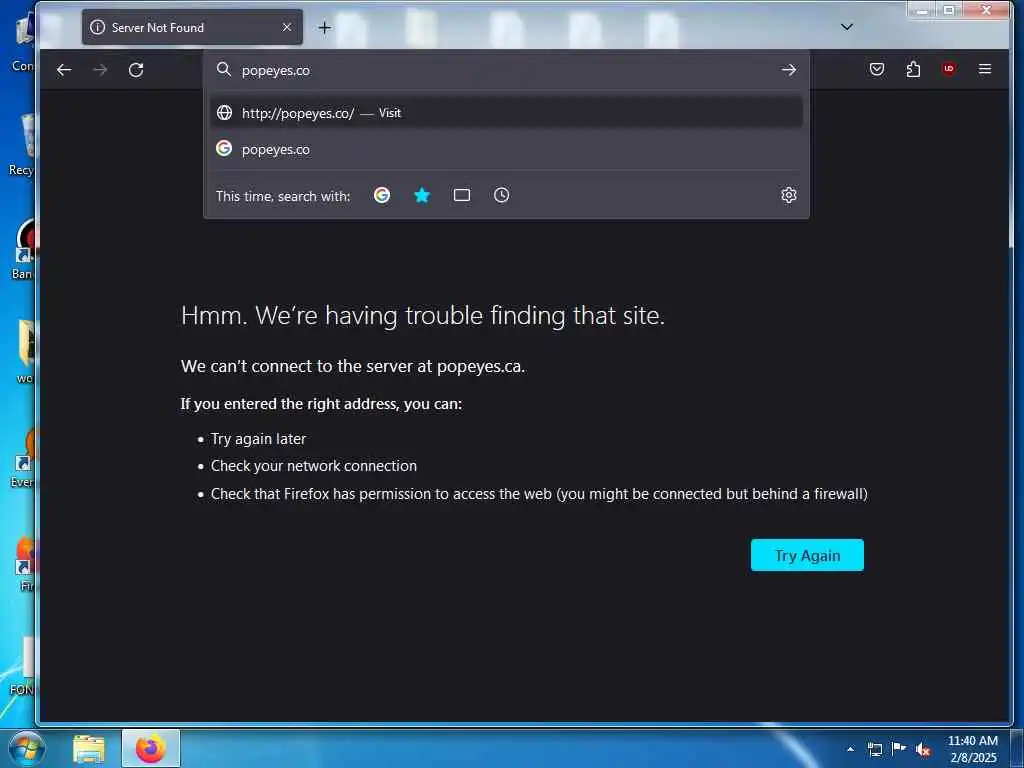Select Google search suggestion popeyes.co

tap(506, 149)
